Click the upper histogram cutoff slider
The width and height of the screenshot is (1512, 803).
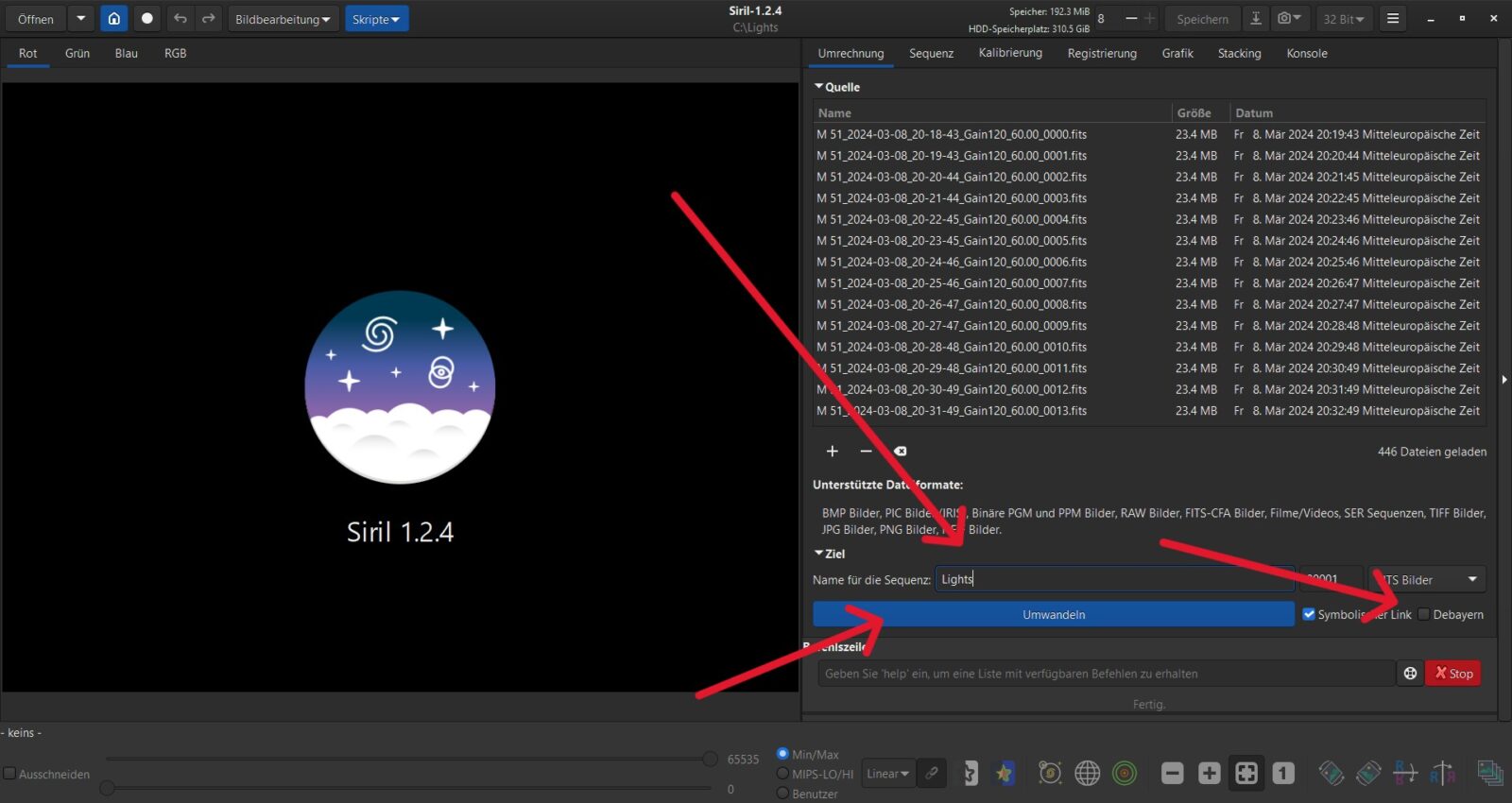710,759
